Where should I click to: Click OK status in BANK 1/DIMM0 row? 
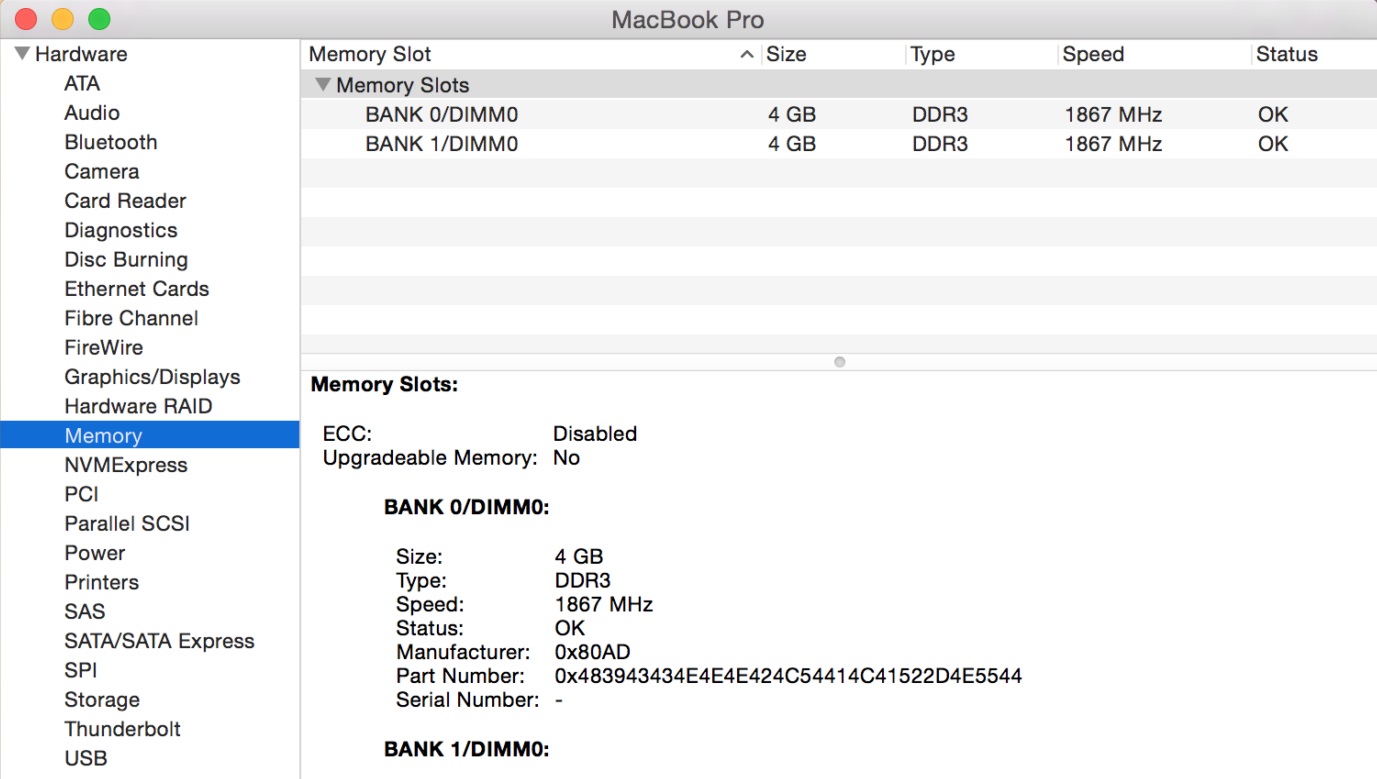pos(1273,144)
